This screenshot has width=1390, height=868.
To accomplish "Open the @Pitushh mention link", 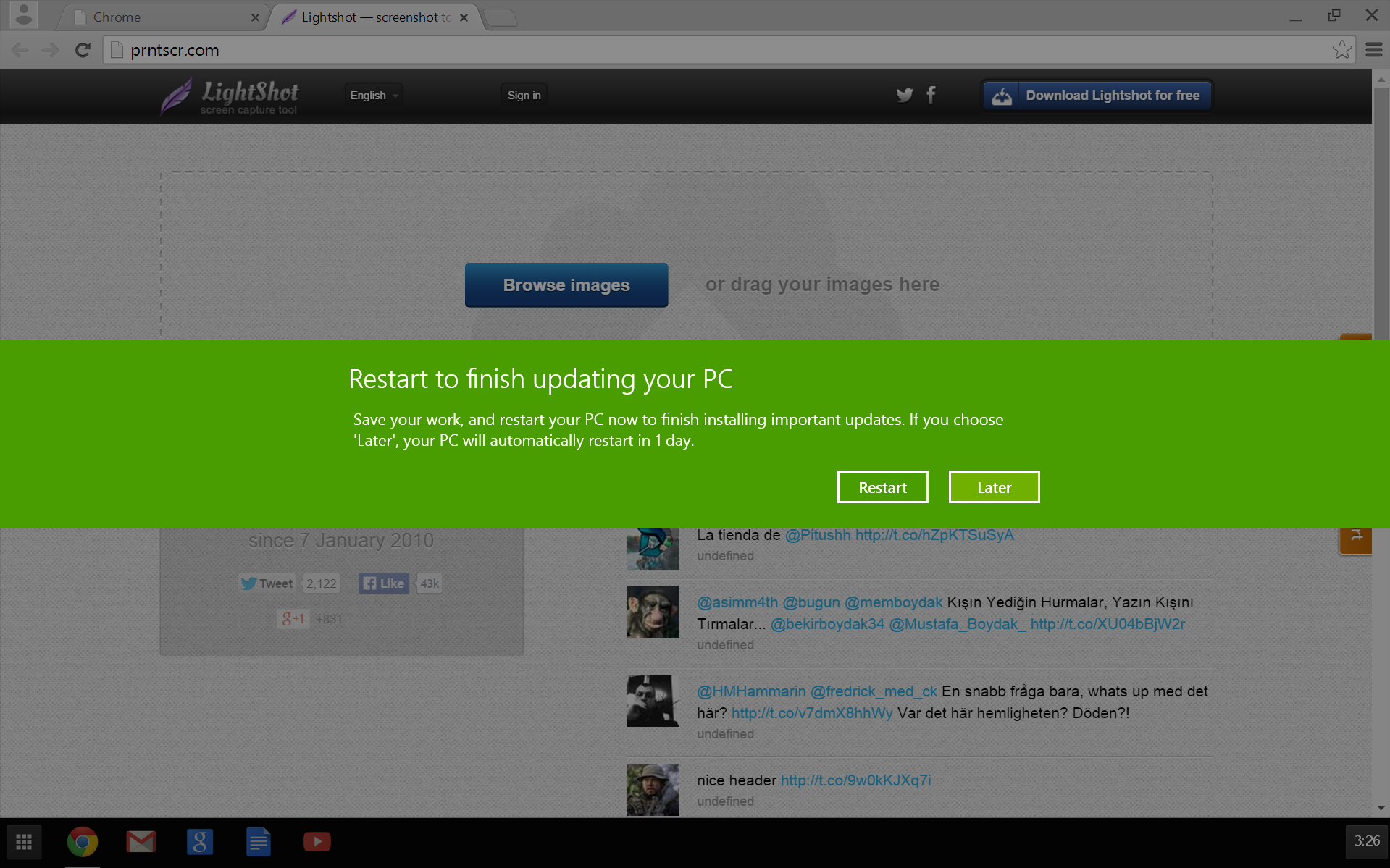I will click(818, 535).
